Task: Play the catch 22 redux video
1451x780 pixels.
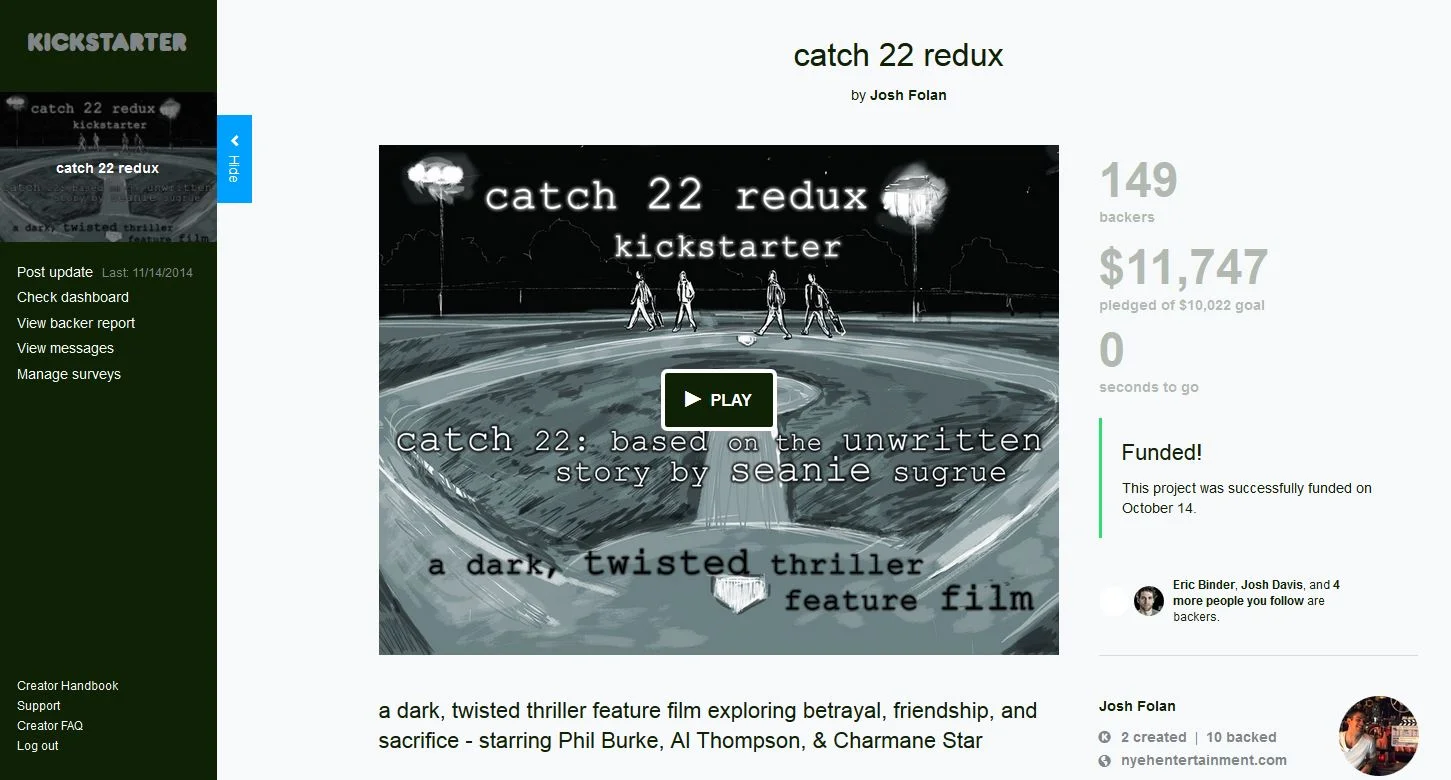Action: 719,400
